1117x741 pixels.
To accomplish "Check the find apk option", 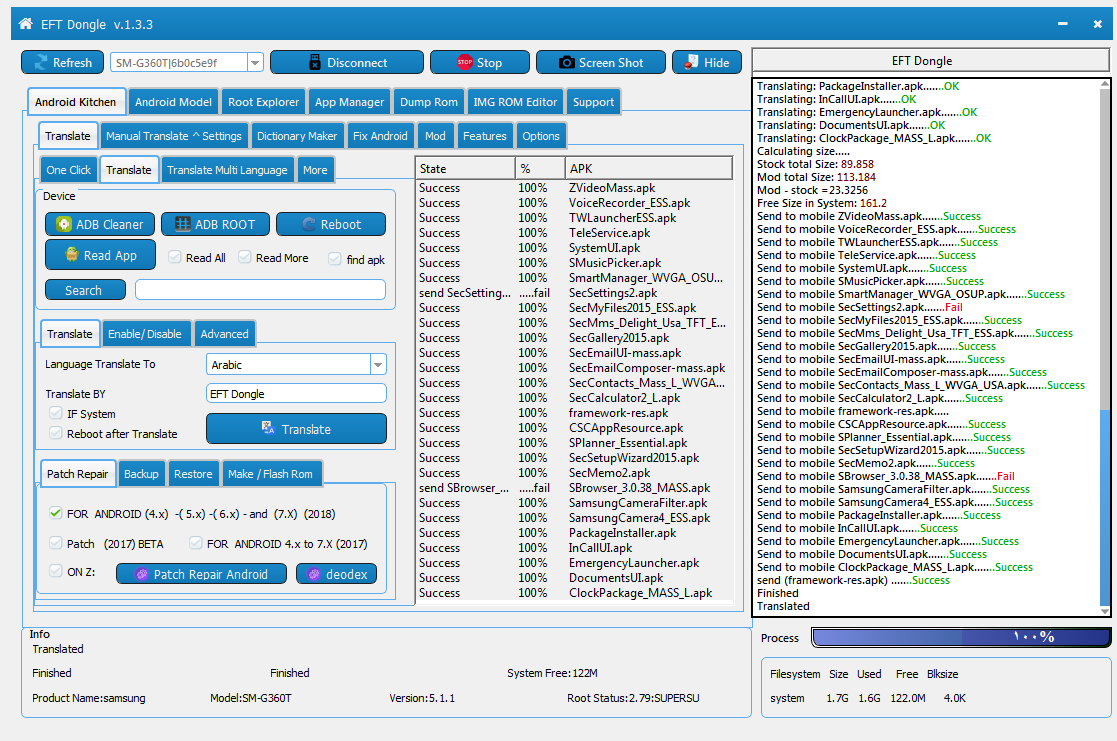I will coord(335,259).
